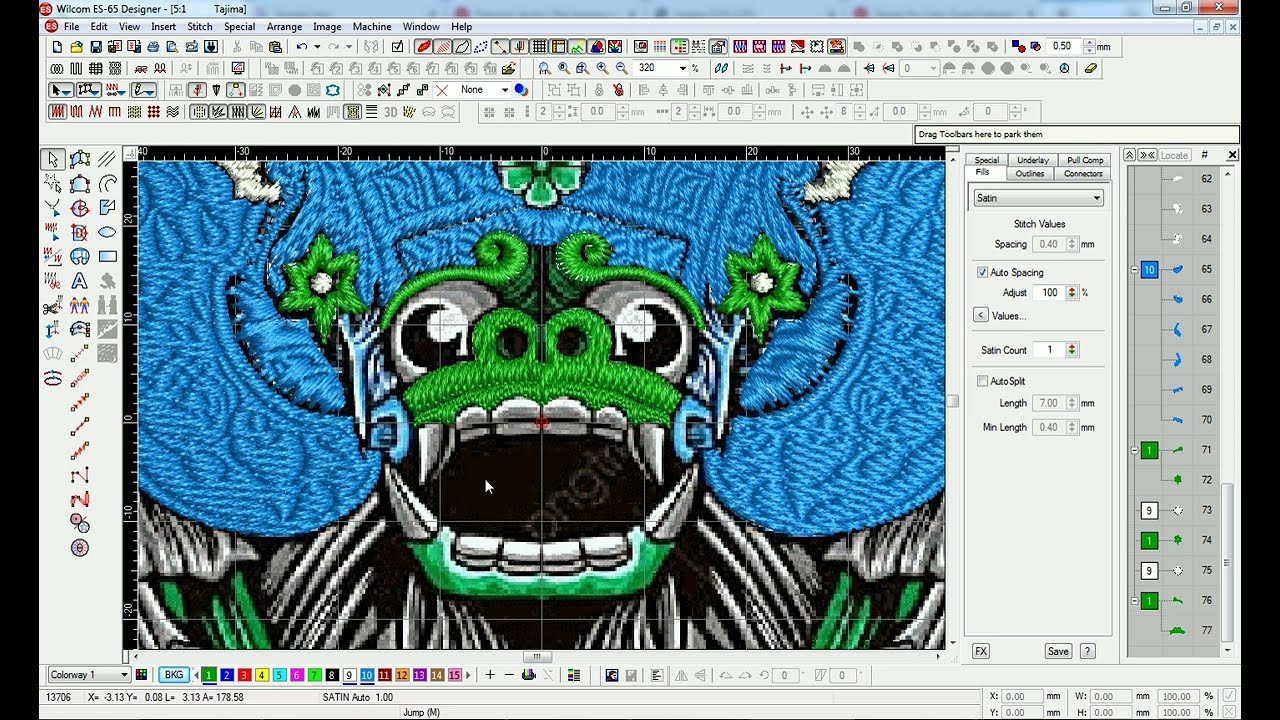Click the purple circular stamp tool in toolbox
The height and width of the screenshot is (720, 1280).
[80, 547]
